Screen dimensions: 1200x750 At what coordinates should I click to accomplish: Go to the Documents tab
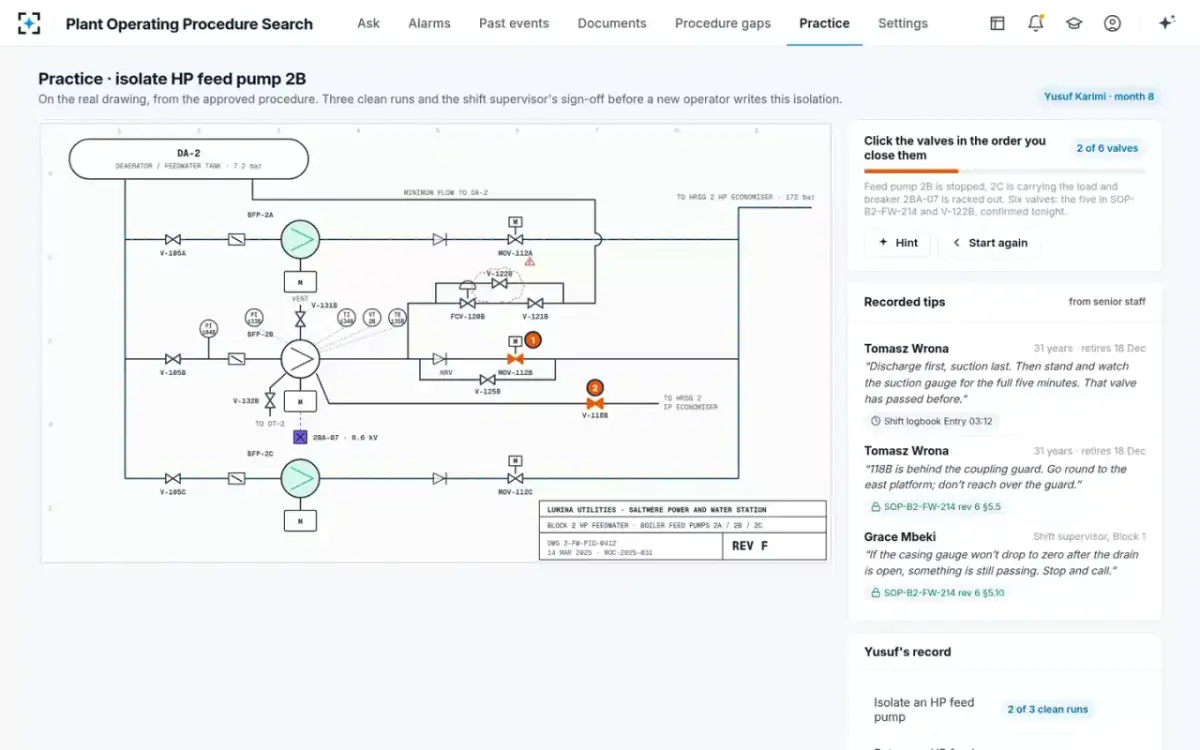pos(612,23)
